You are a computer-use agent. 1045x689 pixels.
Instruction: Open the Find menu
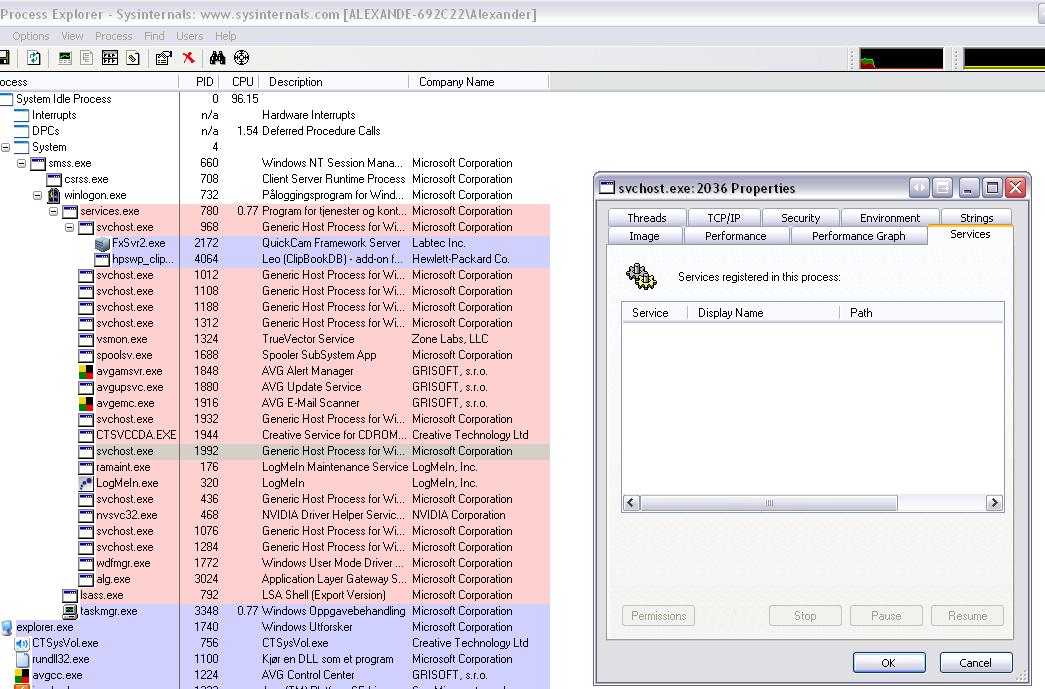(154, 36)
